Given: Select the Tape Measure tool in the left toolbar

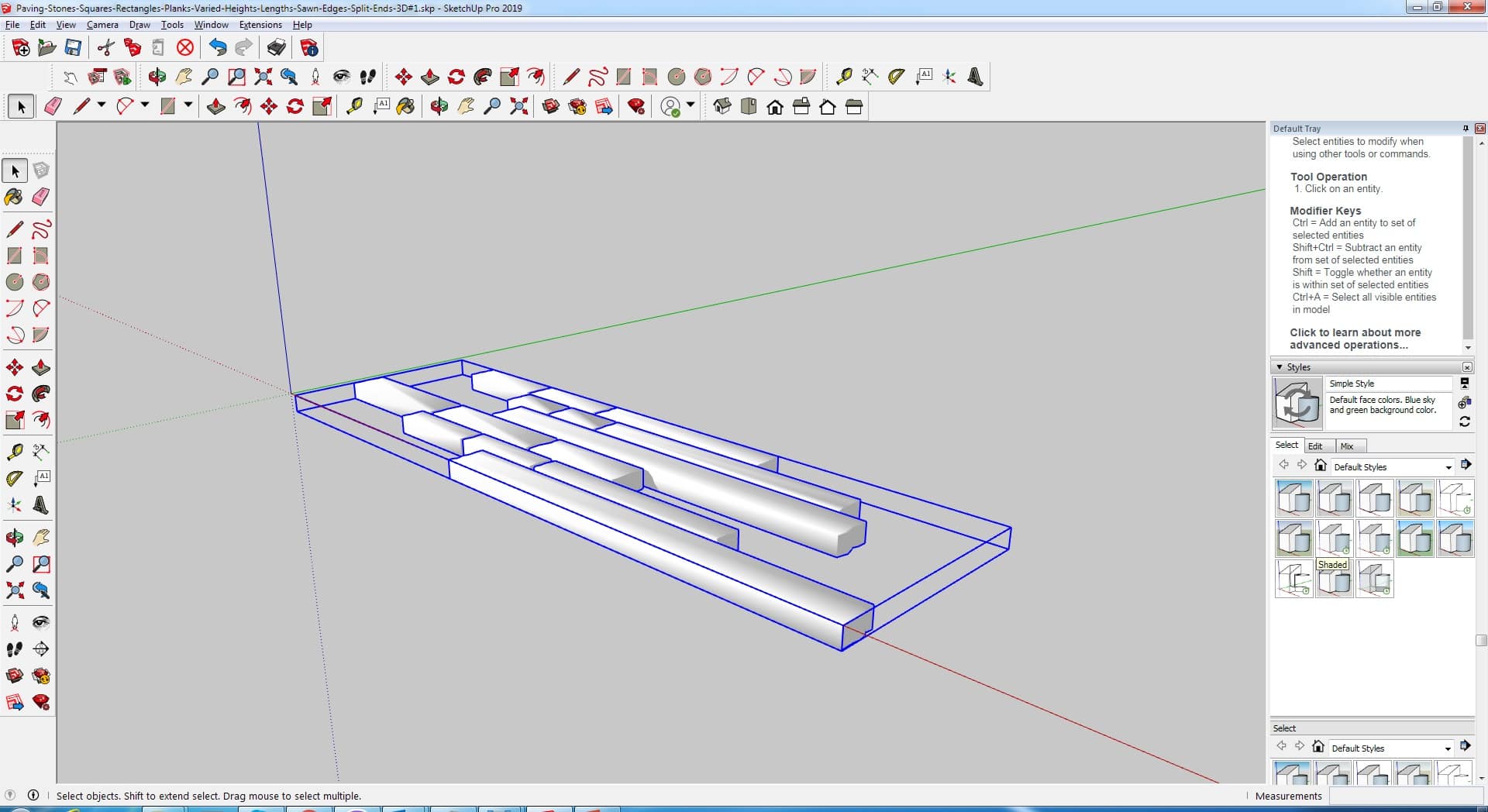Looking at the screenshot, I should pyautogui.click(x=14, y=452).
